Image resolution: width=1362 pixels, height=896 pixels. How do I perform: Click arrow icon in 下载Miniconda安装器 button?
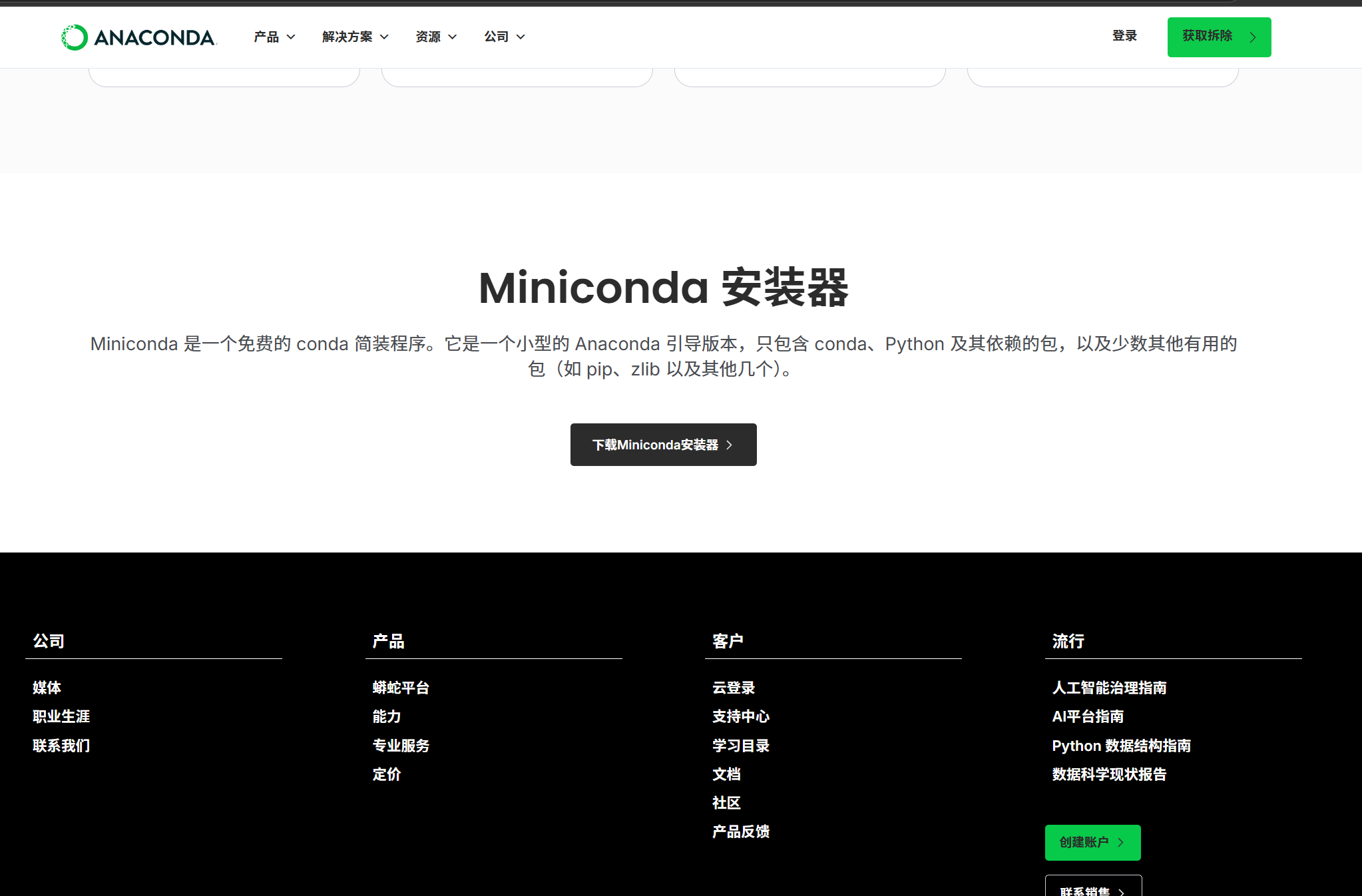tap(730, 445)
